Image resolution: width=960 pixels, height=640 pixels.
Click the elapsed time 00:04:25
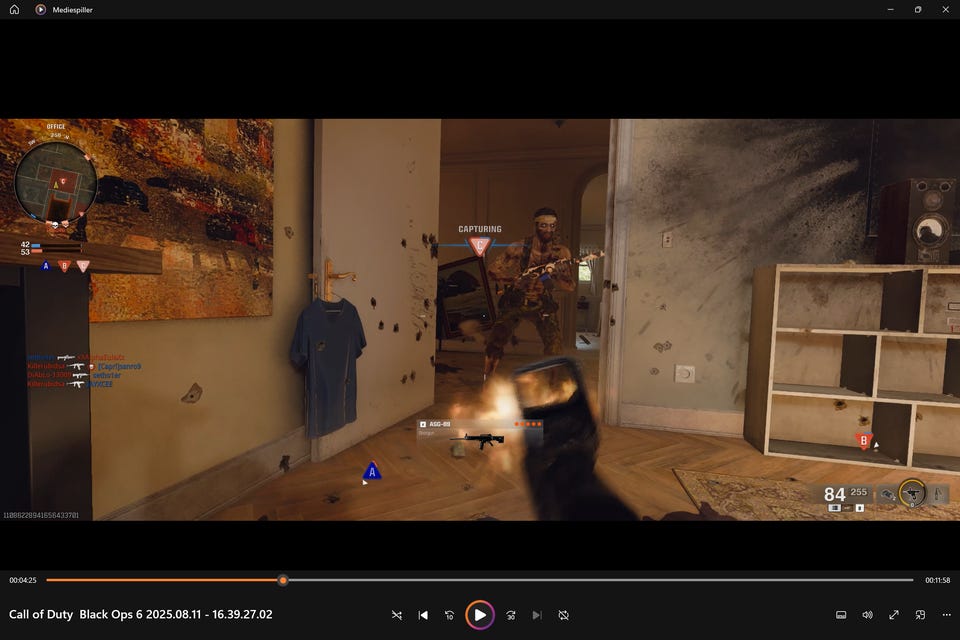pos(23,580)
